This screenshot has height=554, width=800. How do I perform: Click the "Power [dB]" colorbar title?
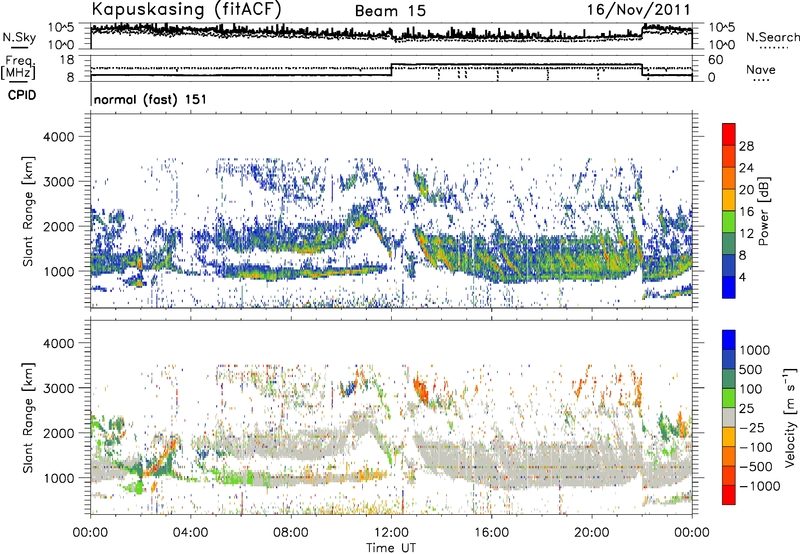pos(764,212)
